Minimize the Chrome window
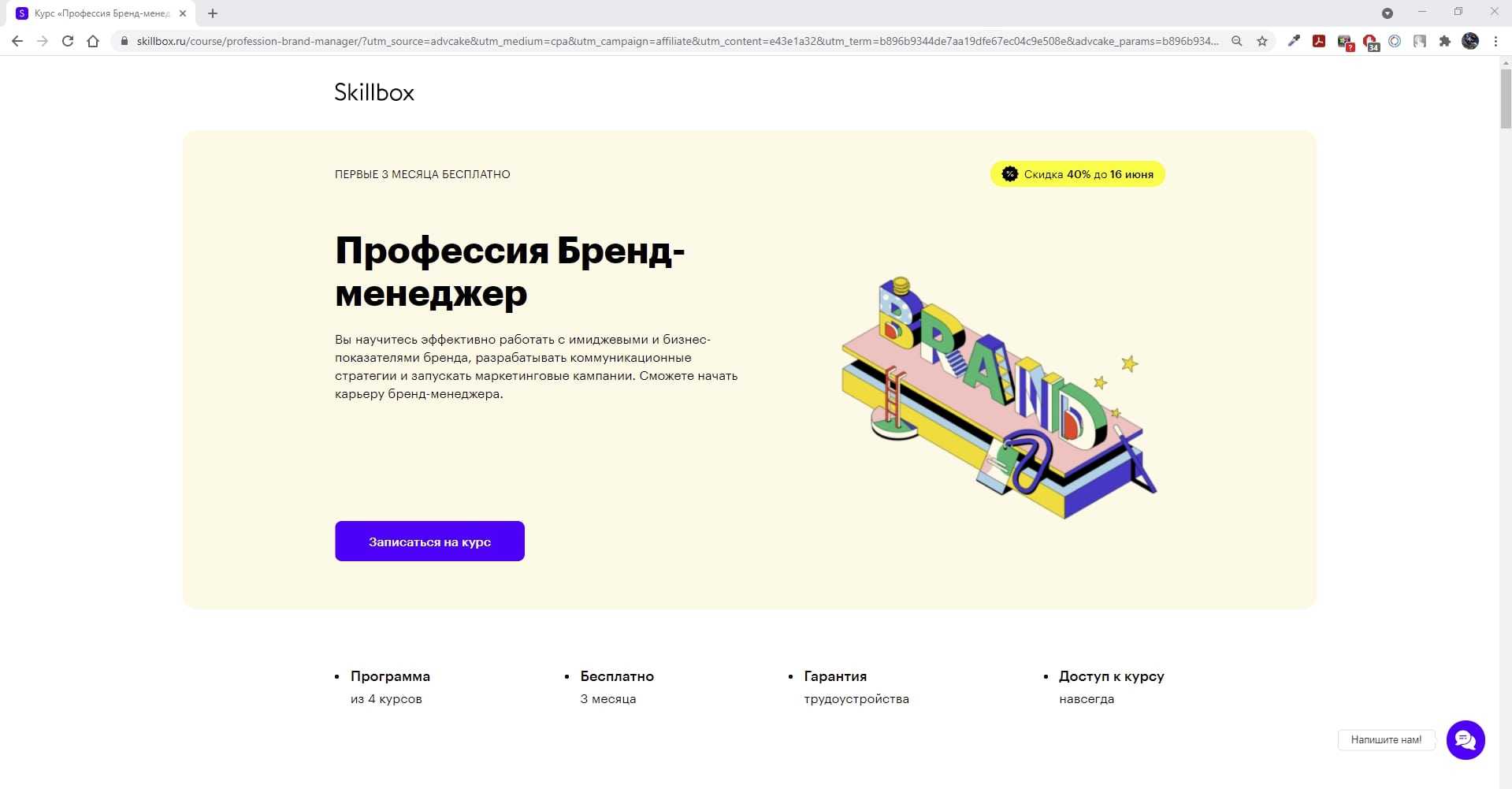The height and width of the screenshot is (789, 1512). pyautogui.click(x=1422, y=12)
